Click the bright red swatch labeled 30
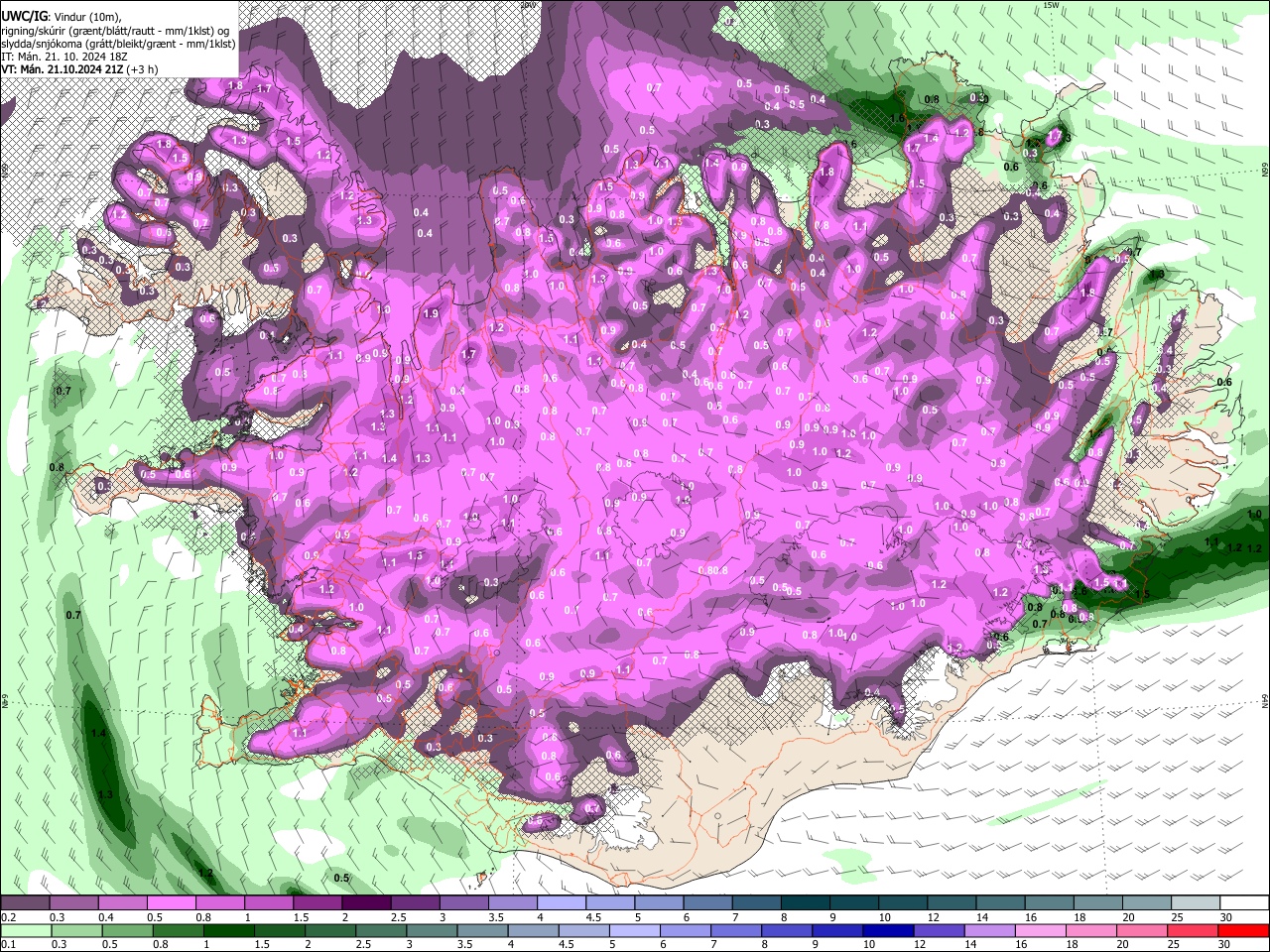This screenshot has height=952, width=1270. (x=1244, y=930)
